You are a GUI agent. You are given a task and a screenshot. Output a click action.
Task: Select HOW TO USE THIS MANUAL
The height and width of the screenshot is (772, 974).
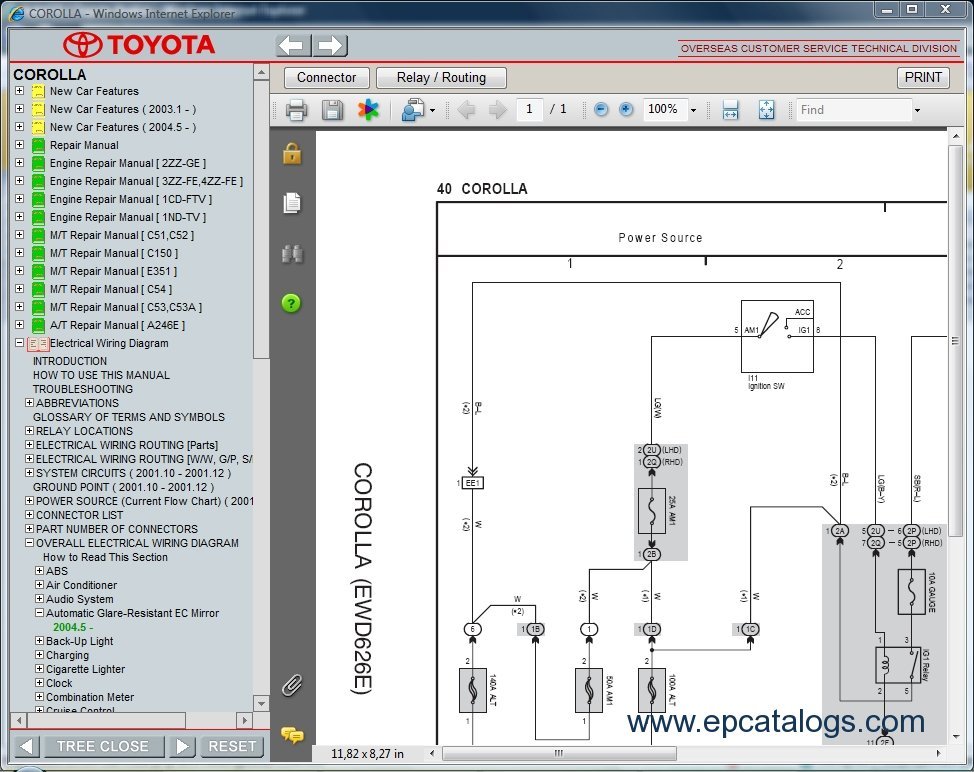point(101,375)
